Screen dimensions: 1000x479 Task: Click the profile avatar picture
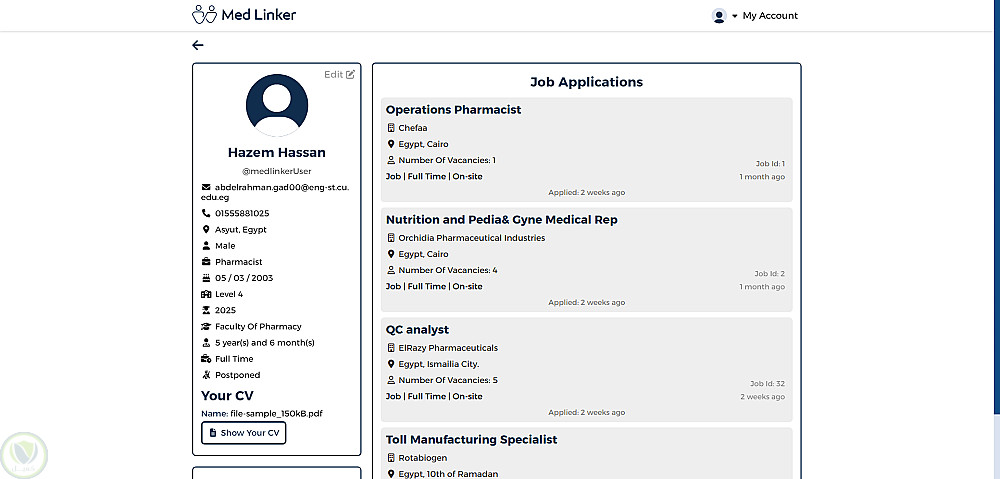[277, 105]
